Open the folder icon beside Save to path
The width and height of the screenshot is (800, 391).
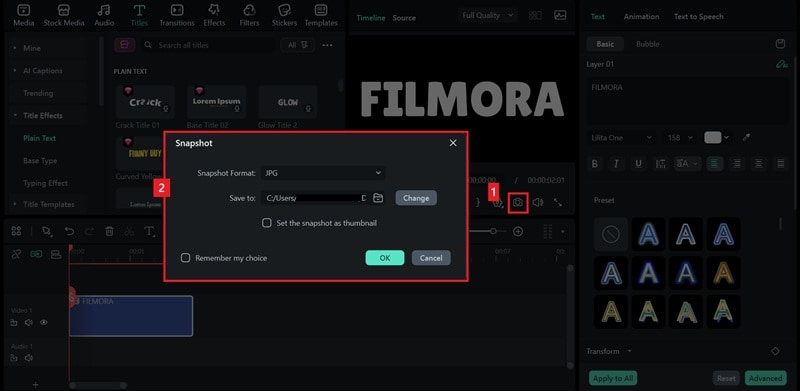pyautogui.click(x=378, y=198)
